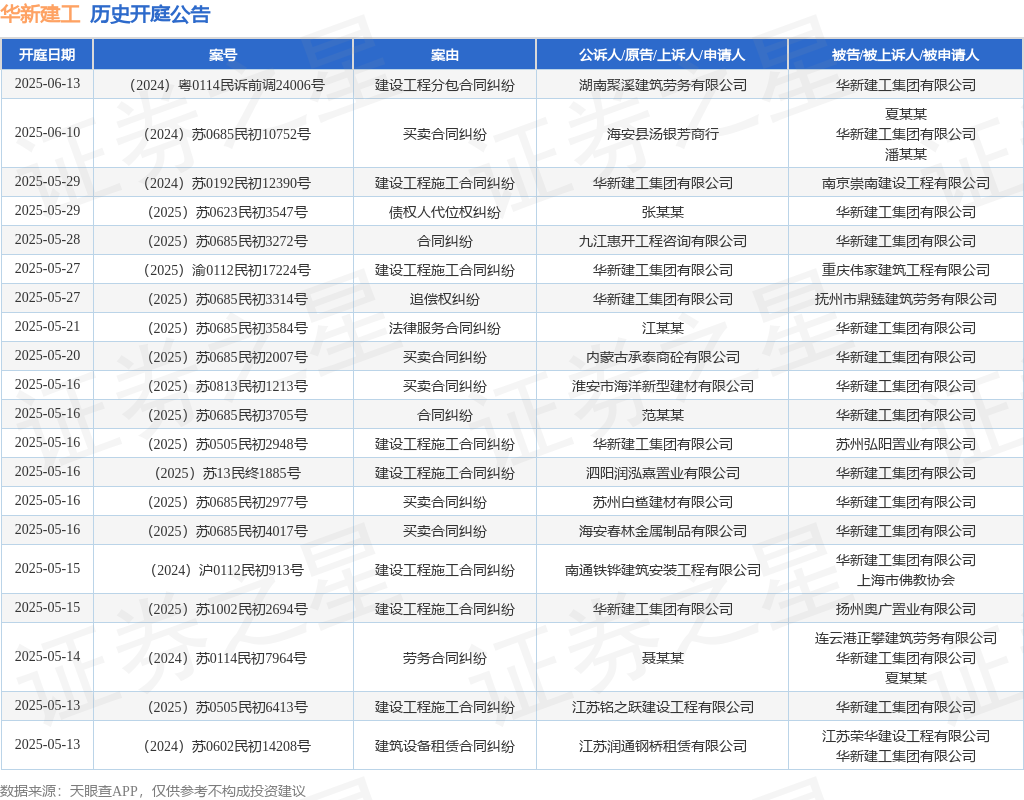Click defendant 南京崇南建设工程有限公司

(x=906, y=184)
